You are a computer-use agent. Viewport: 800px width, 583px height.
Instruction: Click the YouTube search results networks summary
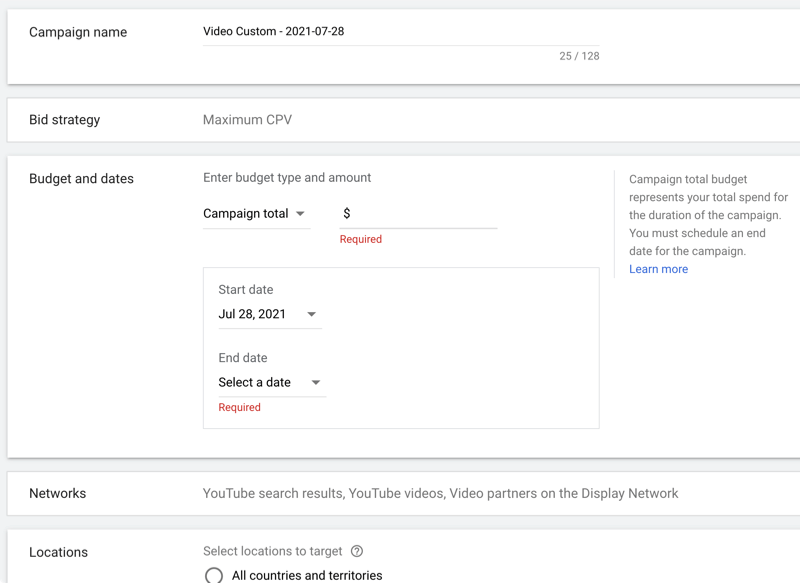pos(440,494)
